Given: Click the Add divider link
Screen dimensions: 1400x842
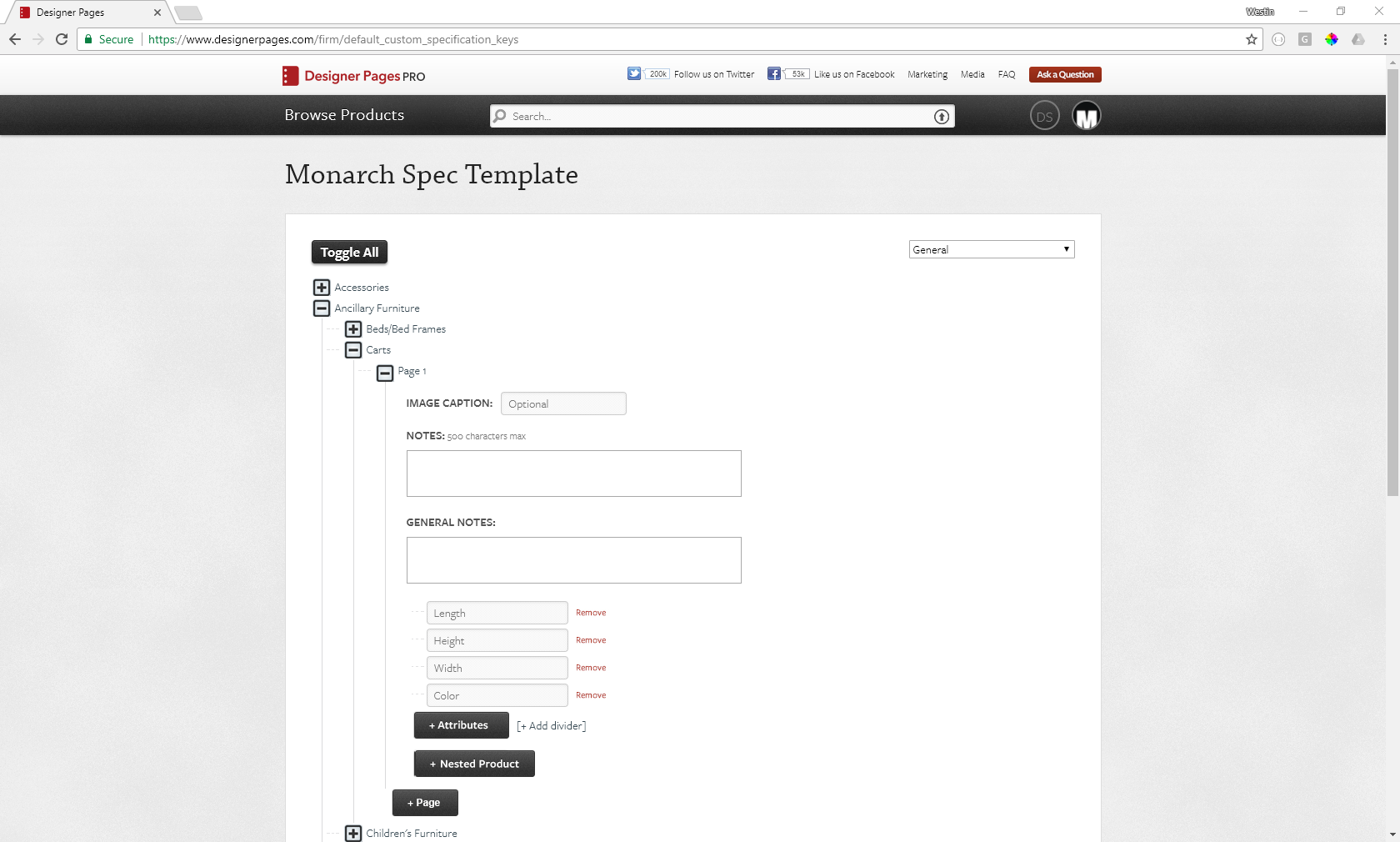Looking at the screenshot, I should (x=552, y=726).
